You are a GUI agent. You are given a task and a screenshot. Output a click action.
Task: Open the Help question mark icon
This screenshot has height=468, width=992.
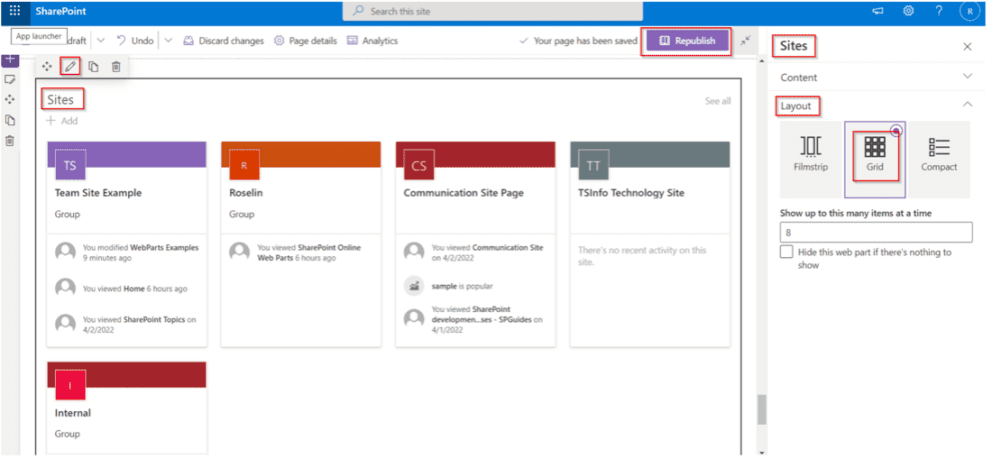pyautogui.click(x=939, y=11)
